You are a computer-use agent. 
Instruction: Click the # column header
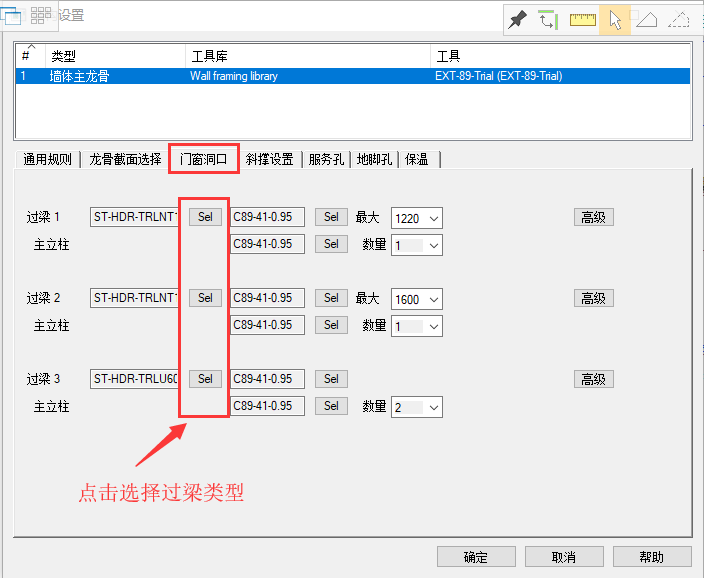click(x=30, y=56)
